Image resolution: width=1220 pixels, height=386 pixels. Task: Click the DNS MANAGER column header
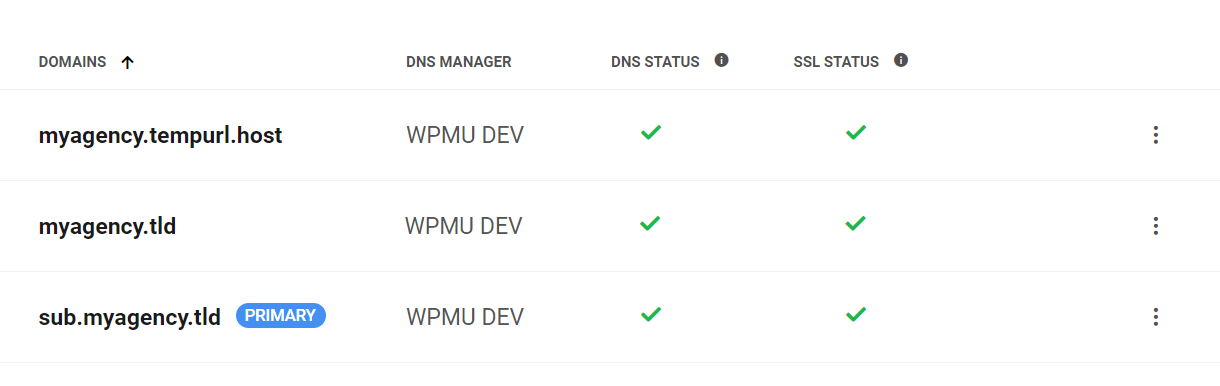point(459,62)
